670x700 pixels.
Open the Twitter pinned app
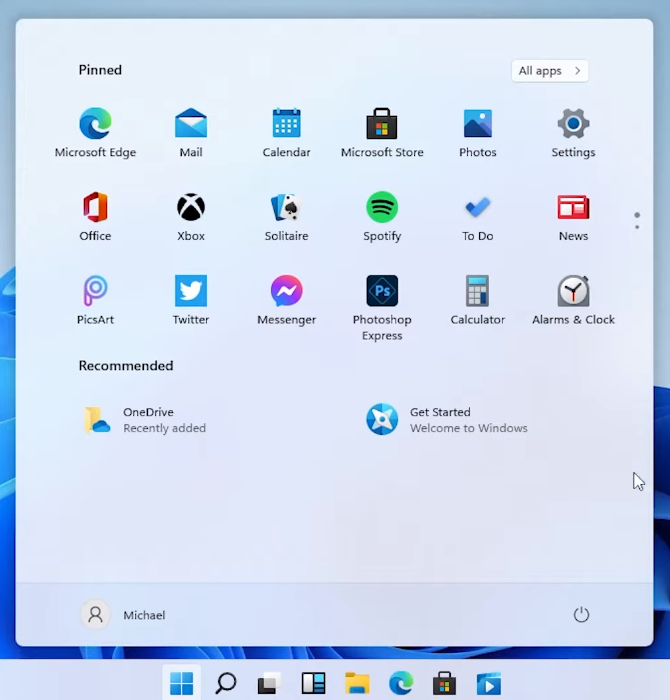[191, 300]
